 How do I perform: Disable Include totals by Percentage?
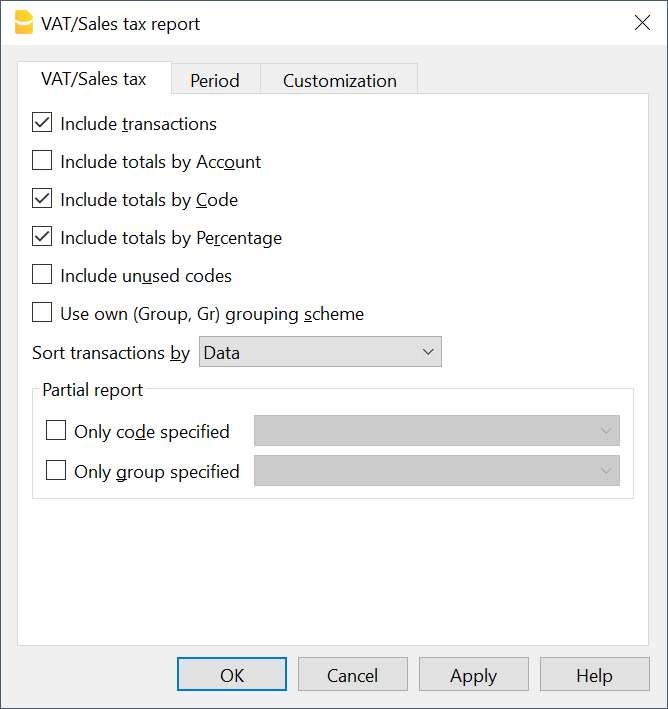pos(42,237)
